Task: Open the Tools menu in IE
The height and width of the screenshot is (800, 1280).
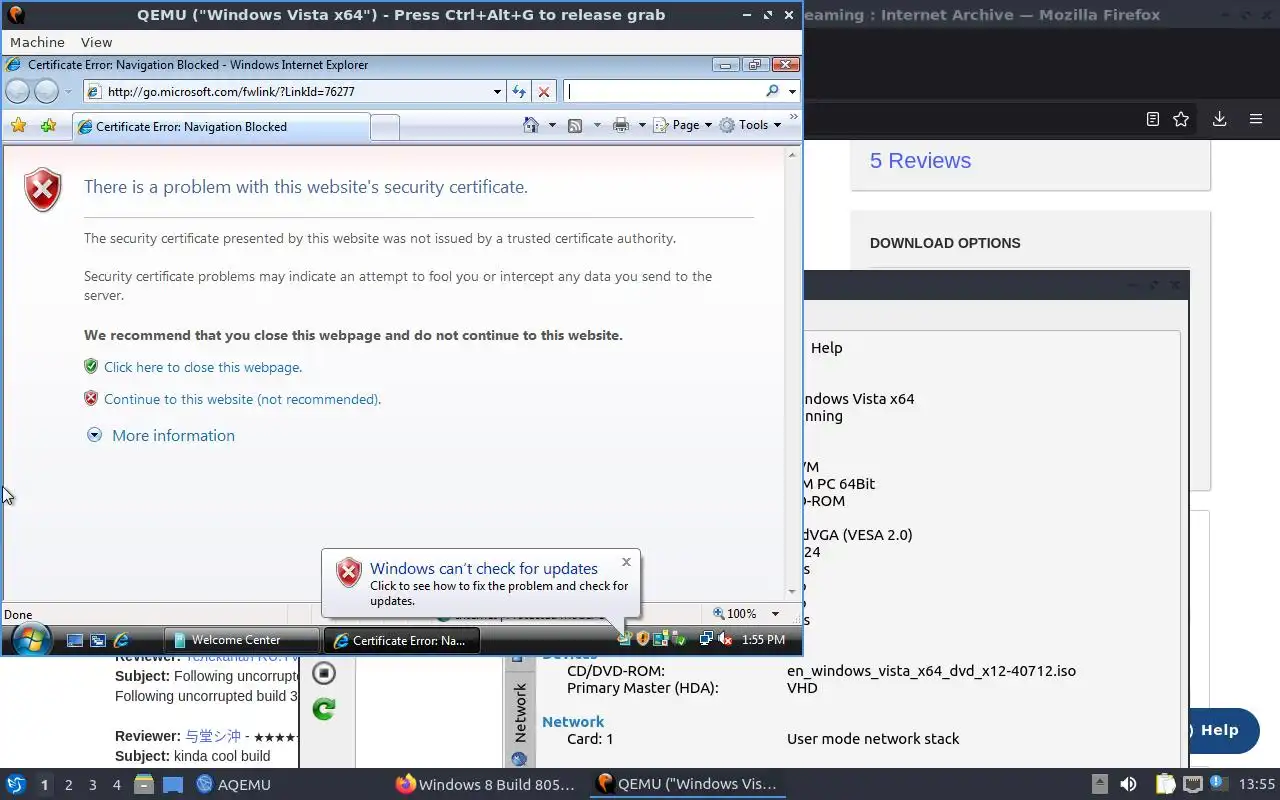Action: click(750, 125)
